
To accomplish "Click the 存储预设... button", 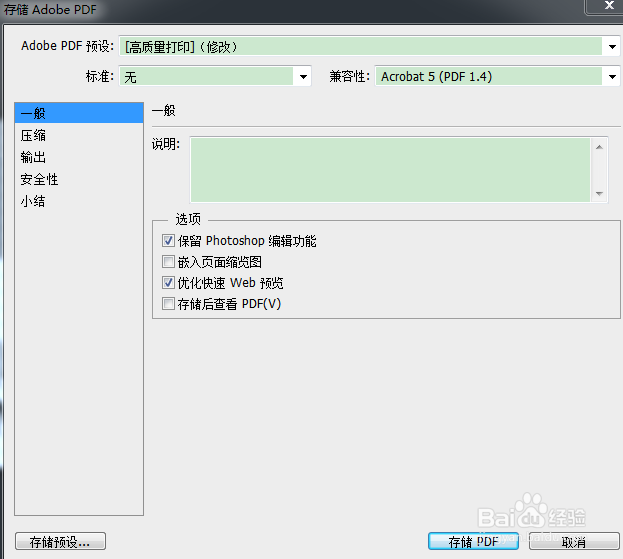I will pyautogui.click(x=60, y=542).
